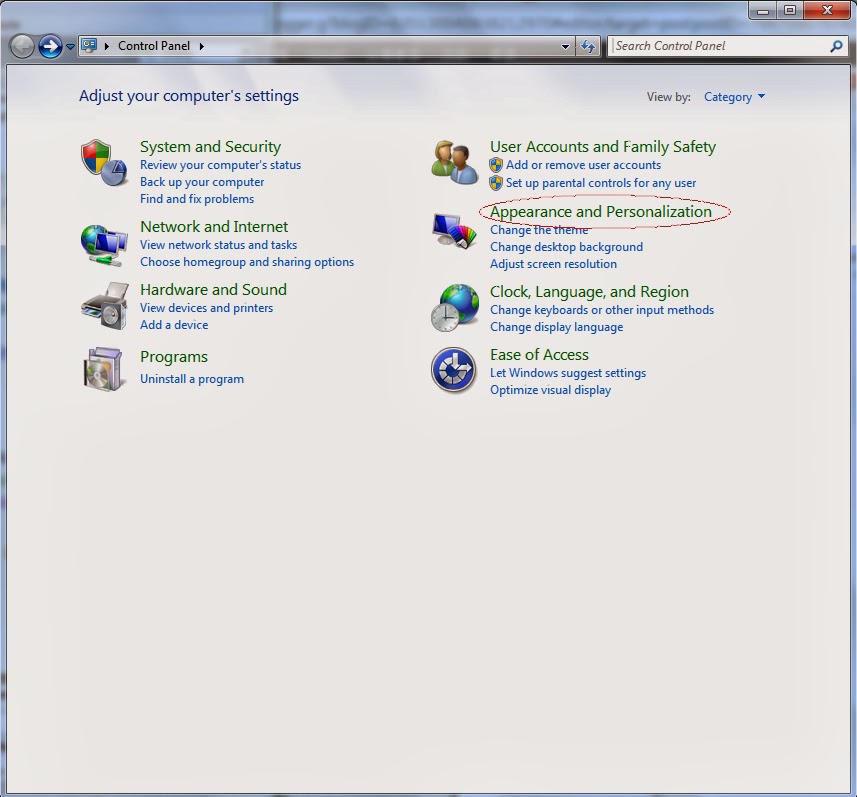This screenshot has height=797, width=857.
Task: Expand the address bar history dropdown
Action: point(565,46)
